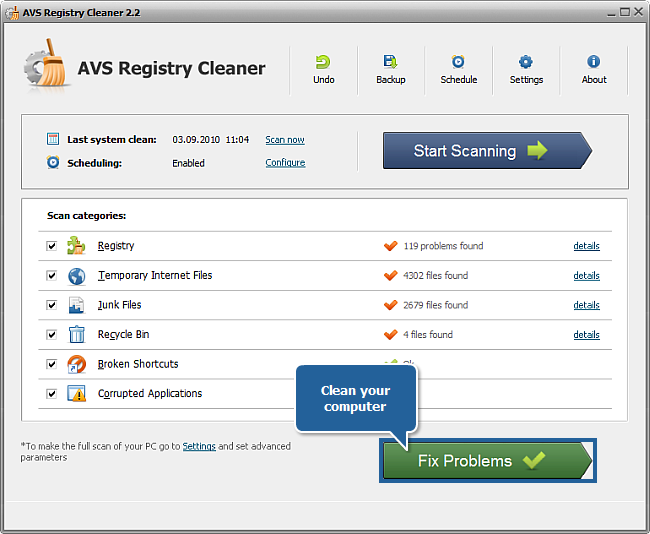Toggle the Temporary Internet Files checkbox
The height and width of the screenshot is (534, 650).
pyautogui.click(x=51, y=276)
